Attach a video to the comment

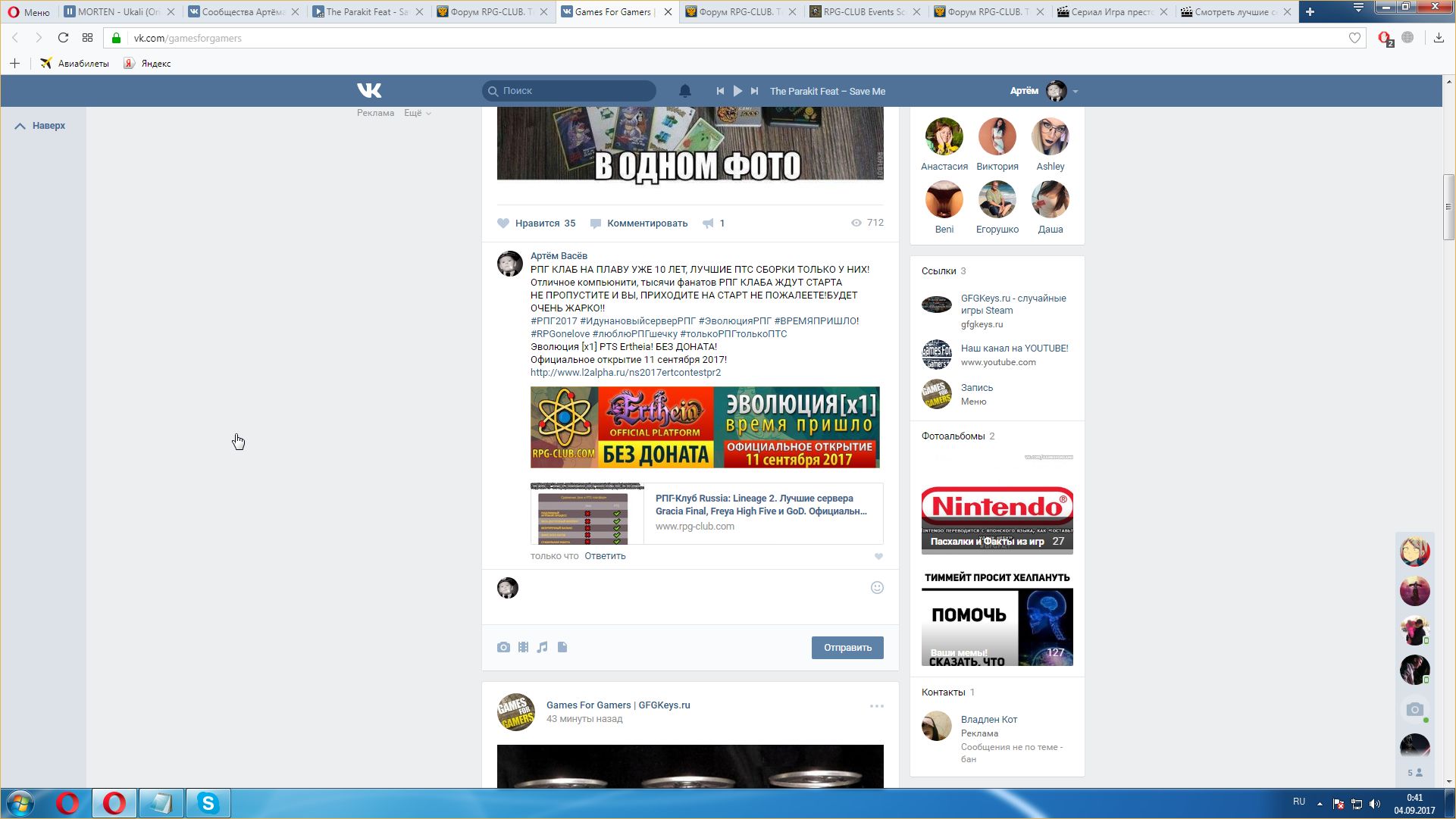(x=523, y=647)
